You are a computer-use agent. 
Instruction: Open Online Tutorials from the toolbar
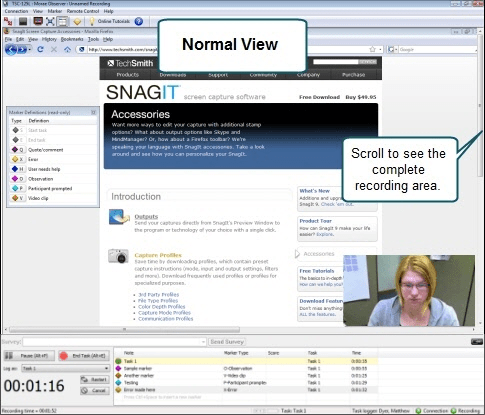pyautogui.click(x=110, y=21)
